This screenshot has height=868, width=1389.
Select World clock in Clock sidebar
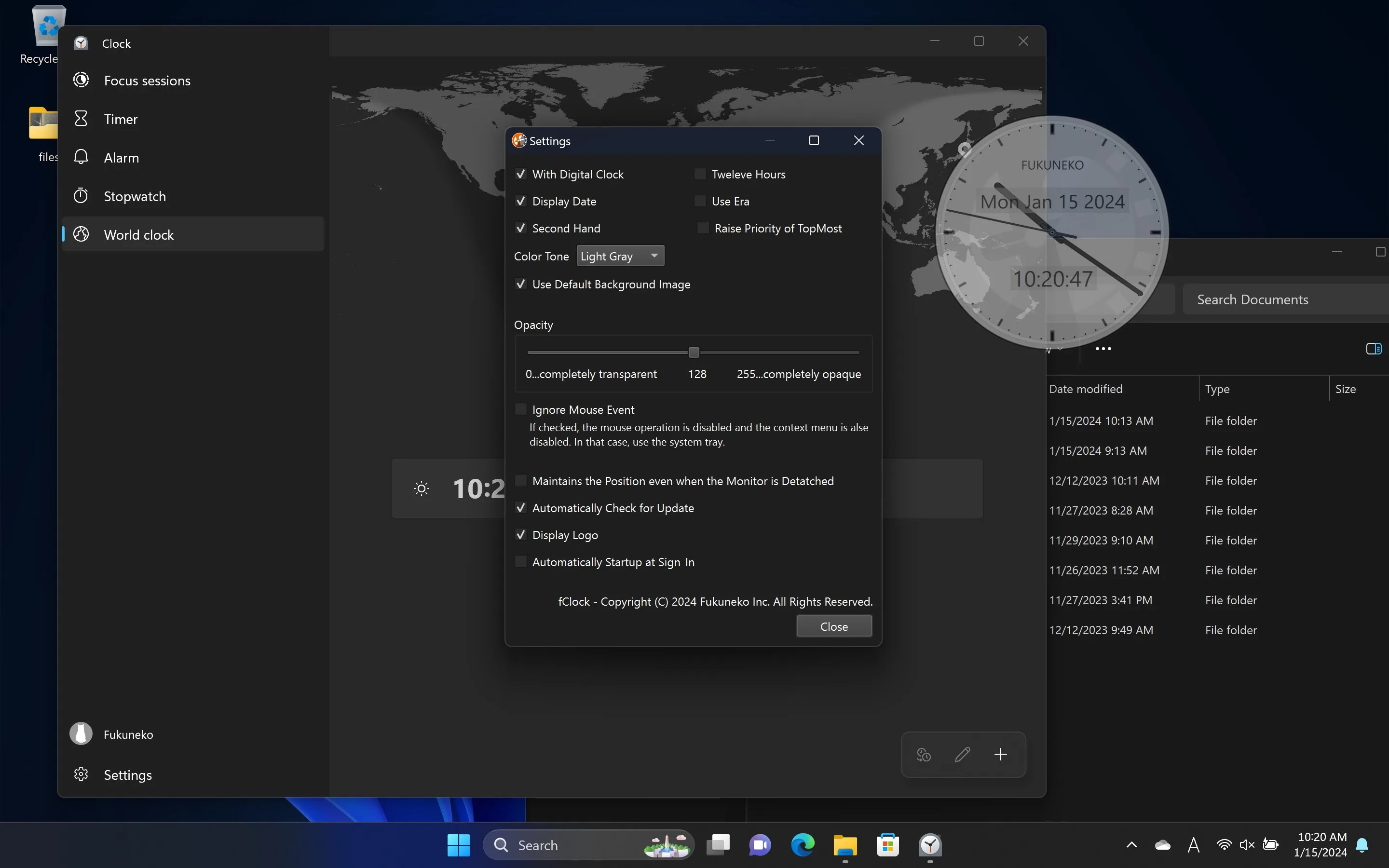coord(193,234)
